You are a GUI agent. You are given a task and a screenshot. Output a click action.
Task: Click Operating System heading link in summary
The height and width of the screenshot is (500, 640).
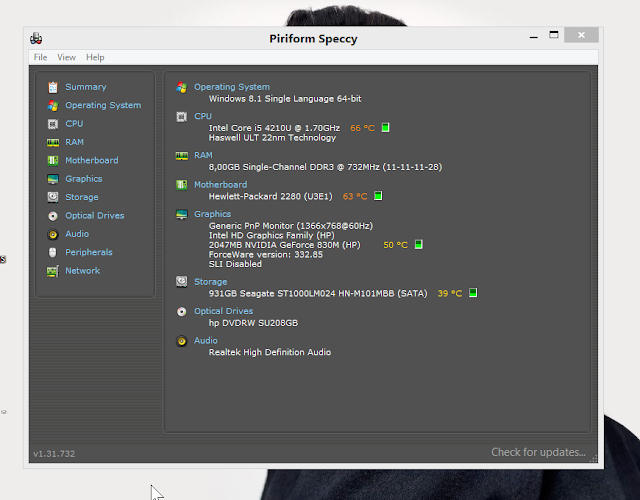pyautogui.click(x=232, y=87)
